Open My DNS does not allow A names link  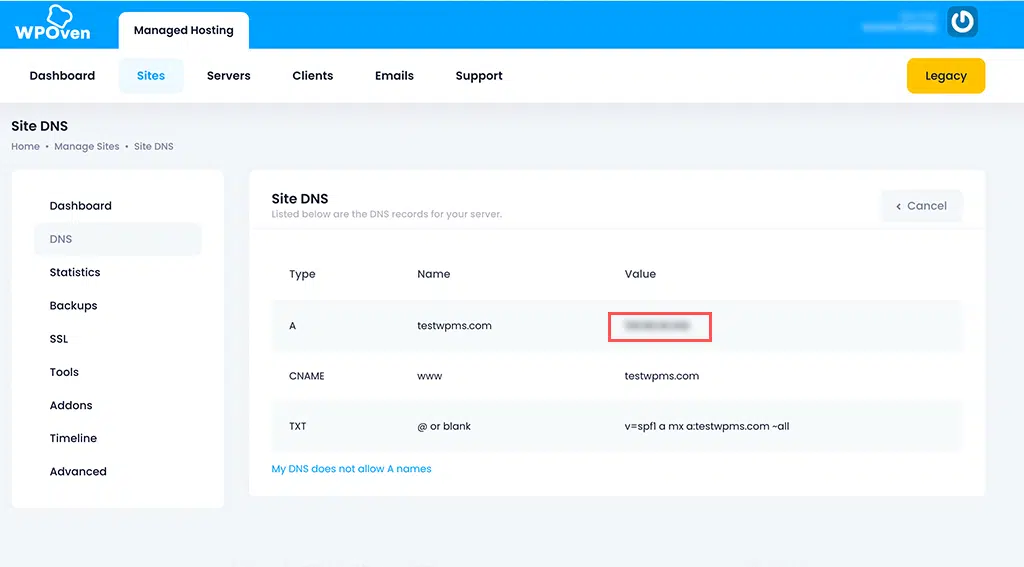point(351,469)
